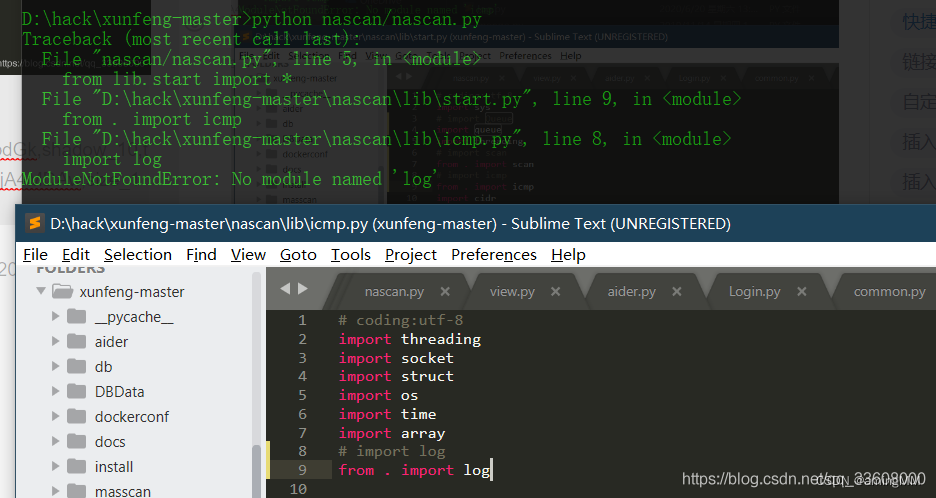This screenshot has width=936, height=498.
Task: Go to previous tab with left arrow
Action: pos(285,288)
